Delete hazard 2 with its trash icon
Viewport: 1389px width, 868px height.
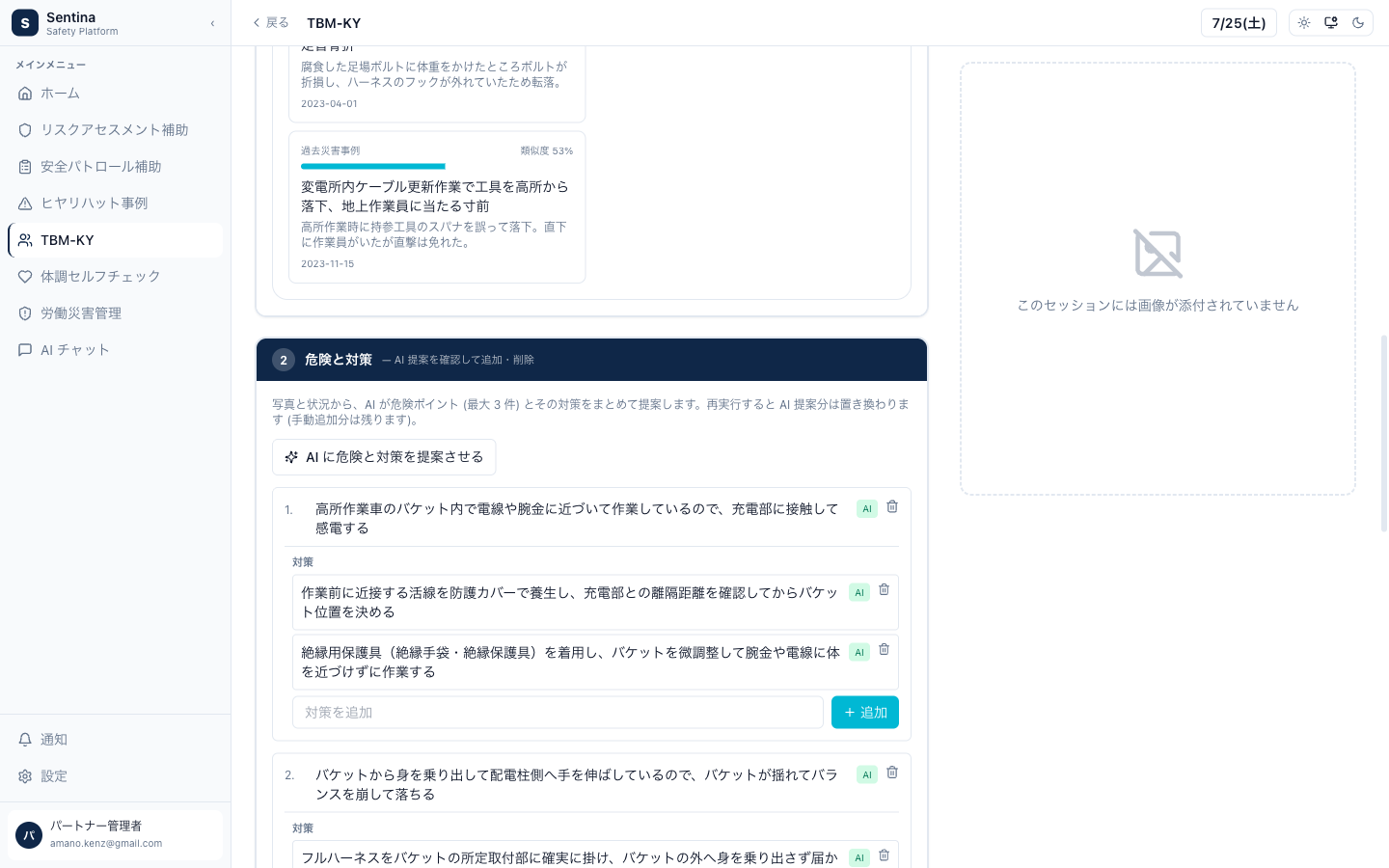[x=892, y=773]
